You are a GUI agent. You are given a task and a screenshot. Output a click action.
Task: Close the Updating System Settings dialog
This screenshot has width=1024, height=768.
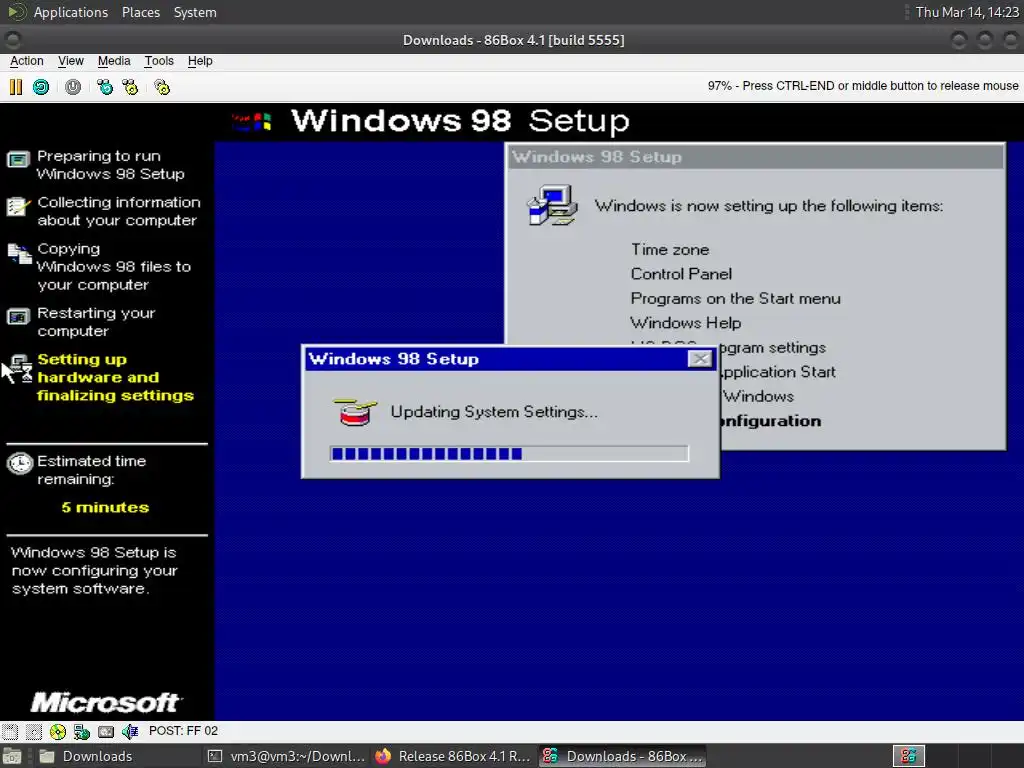coord(700,359)
